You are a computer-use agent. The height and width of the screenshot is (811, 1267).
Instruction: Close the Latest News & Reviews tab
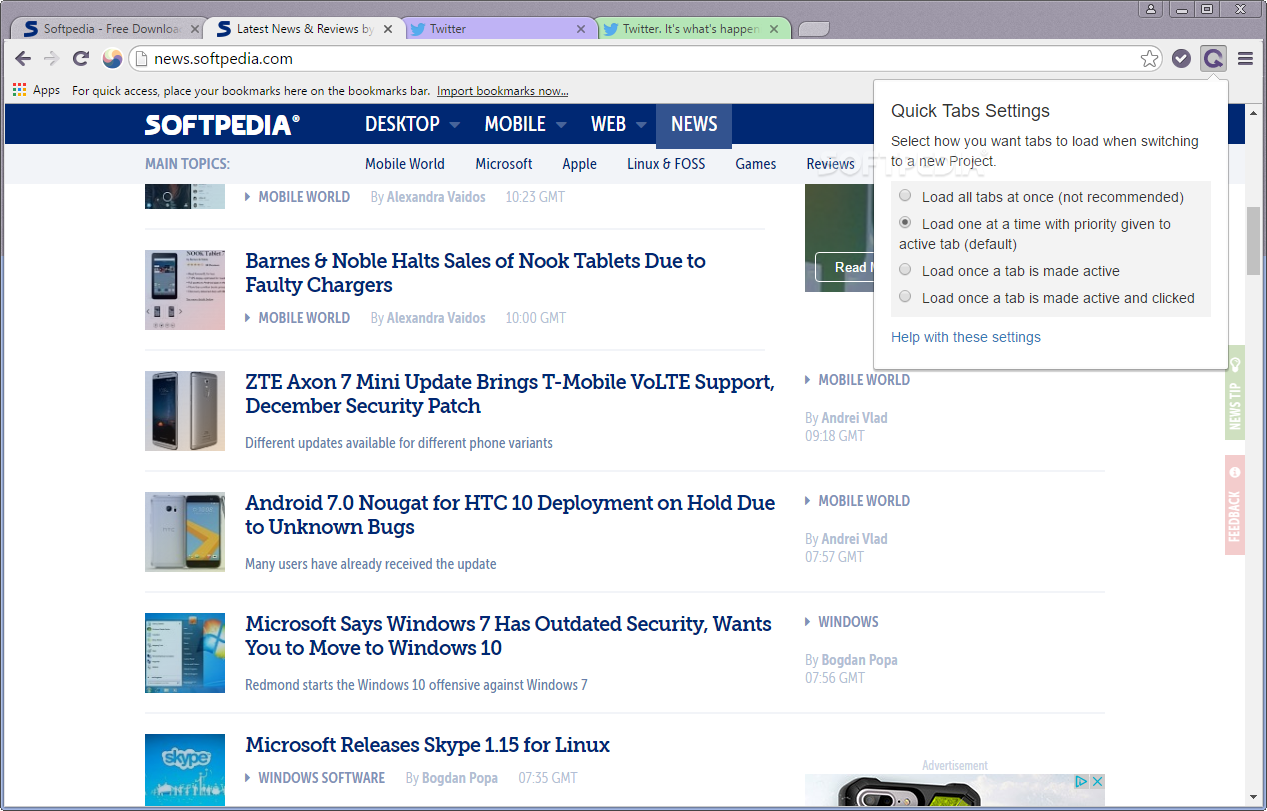pyautogui.click(x=387, y=29)
